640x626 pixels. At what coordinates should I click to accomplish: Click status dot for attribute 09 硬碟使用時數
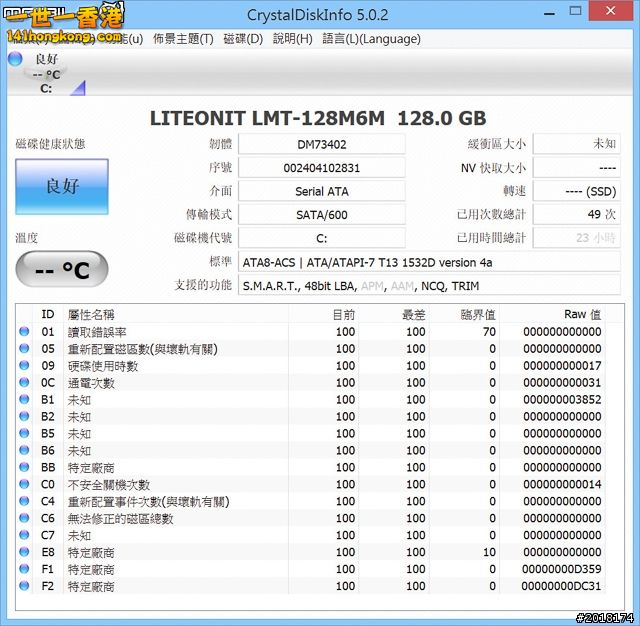click(24, 365)
